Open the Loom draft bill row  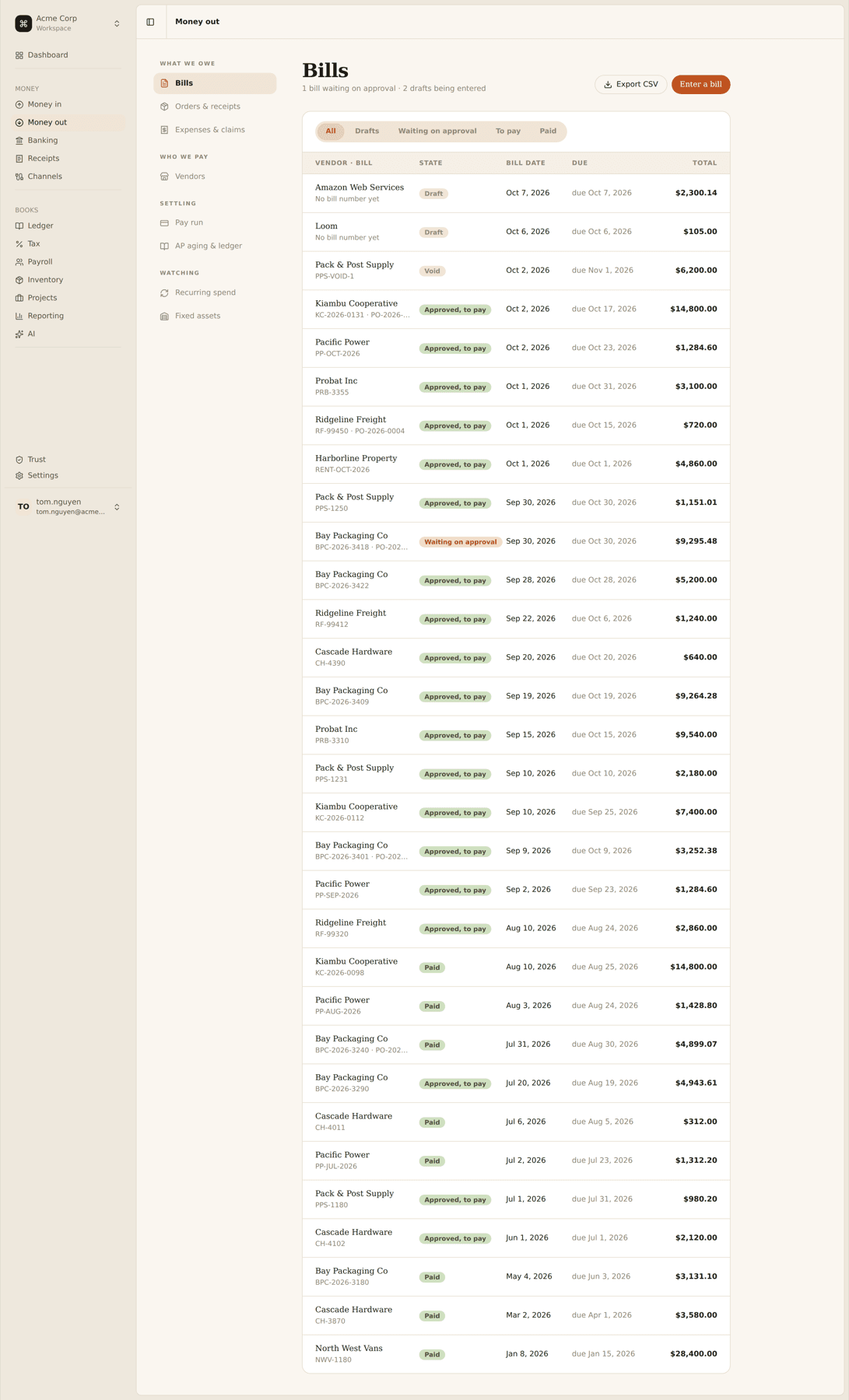click(516, 232)
